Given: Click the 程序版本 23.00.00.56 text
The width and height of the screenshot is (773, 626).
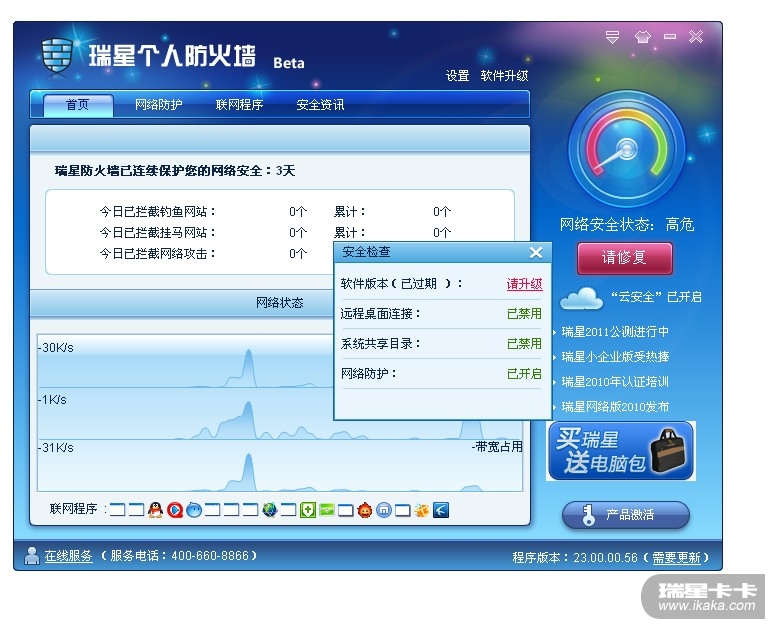Looking at the screenshot, I should (x=575, y=557).
